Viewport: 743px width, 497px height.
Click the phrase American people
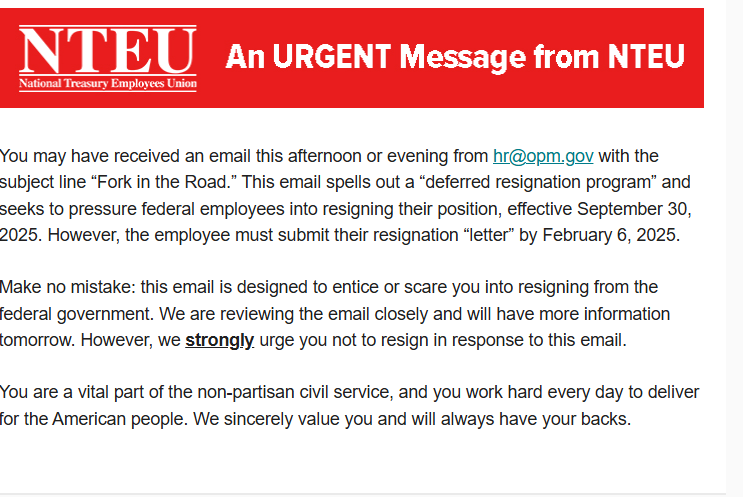[117, 419]
